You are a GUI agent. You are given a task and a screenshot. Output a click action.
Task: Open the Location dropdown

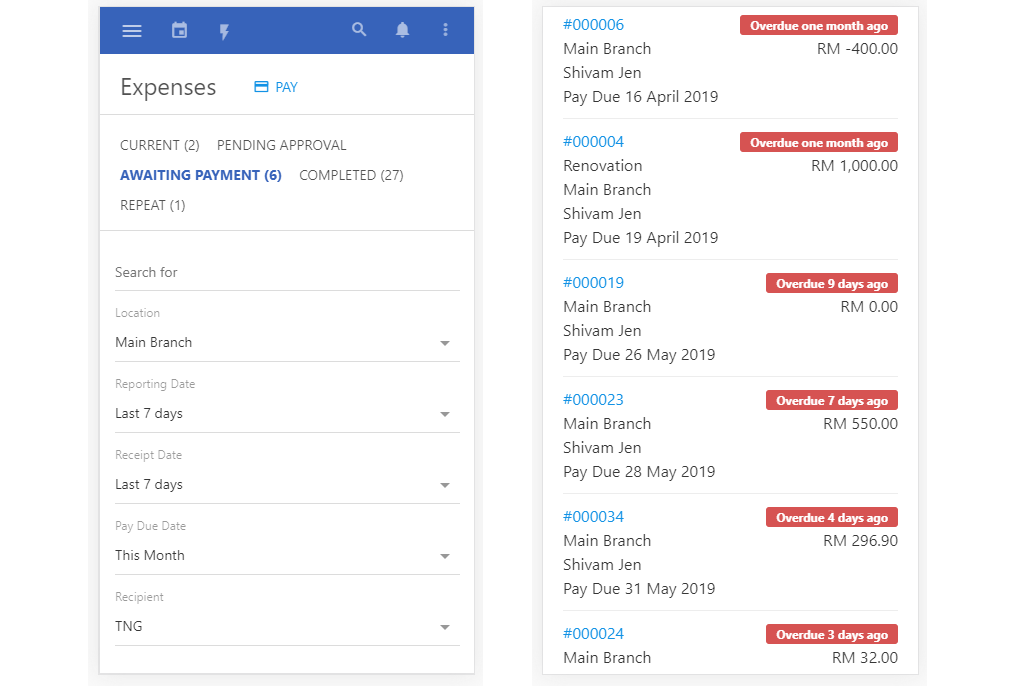(x=286, y=342)
